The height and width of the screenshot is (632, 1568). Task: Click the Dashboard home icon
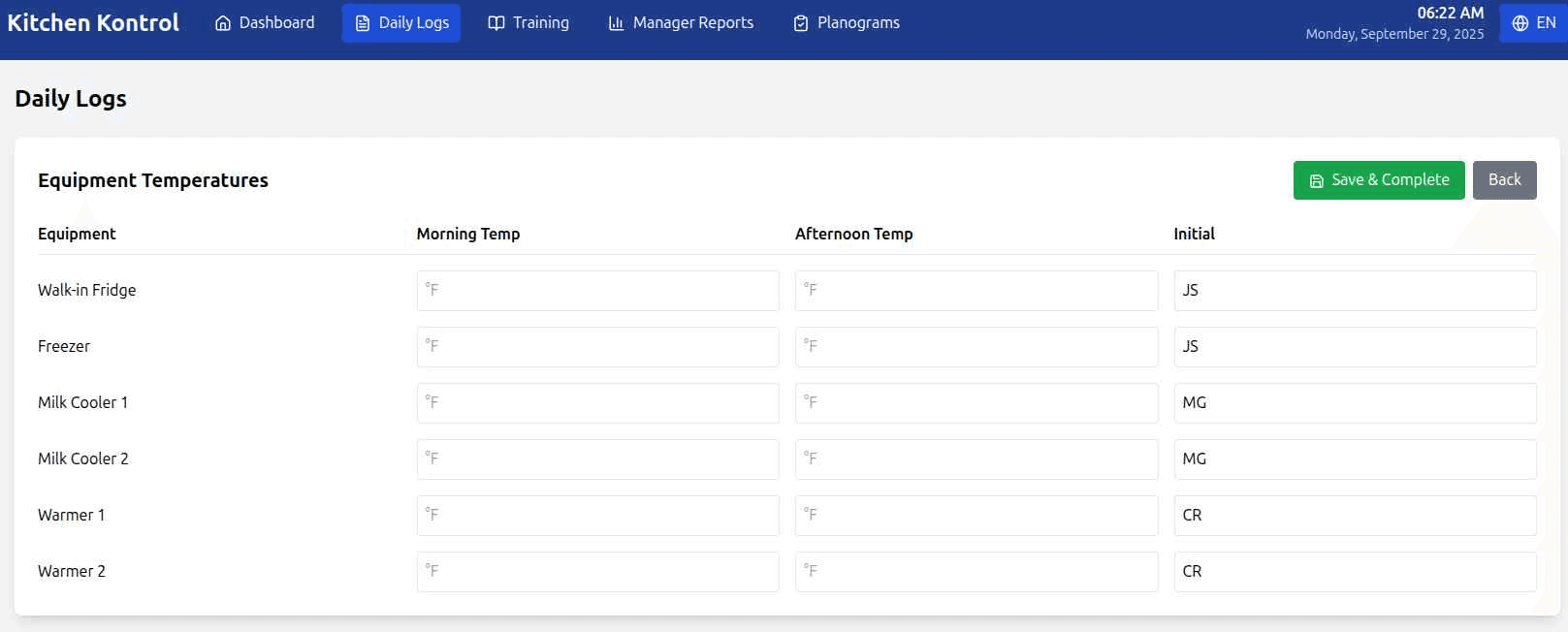[x=223, y=23]
